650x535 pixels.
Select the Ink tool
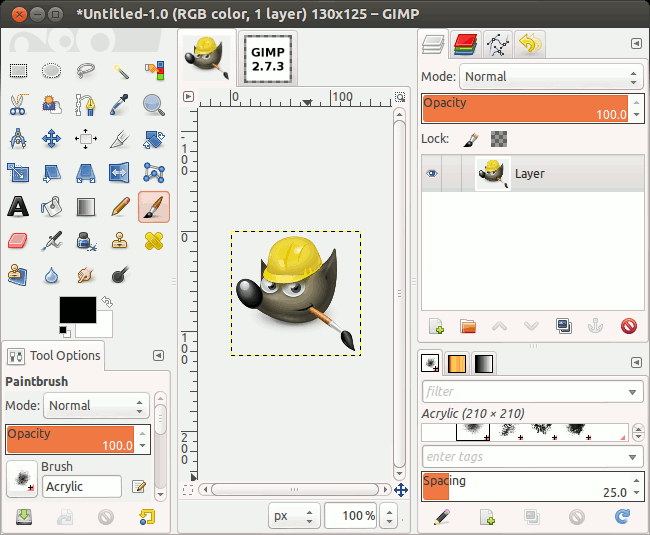(86, 241)
